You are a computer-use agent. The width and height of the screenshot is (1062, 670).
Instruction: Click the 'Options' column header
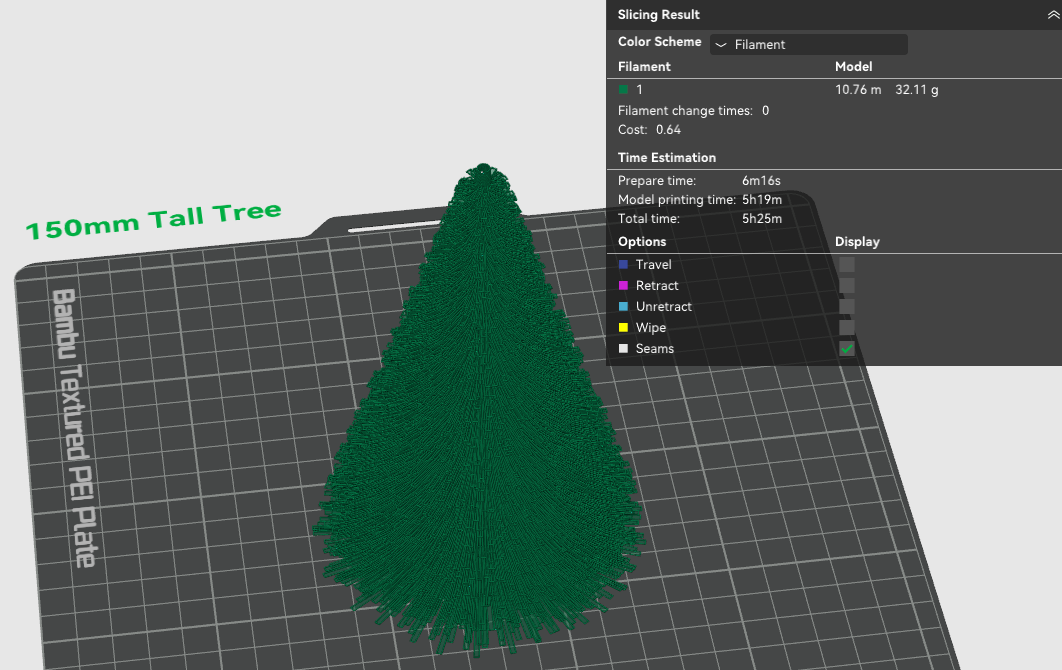coord(642,242)
